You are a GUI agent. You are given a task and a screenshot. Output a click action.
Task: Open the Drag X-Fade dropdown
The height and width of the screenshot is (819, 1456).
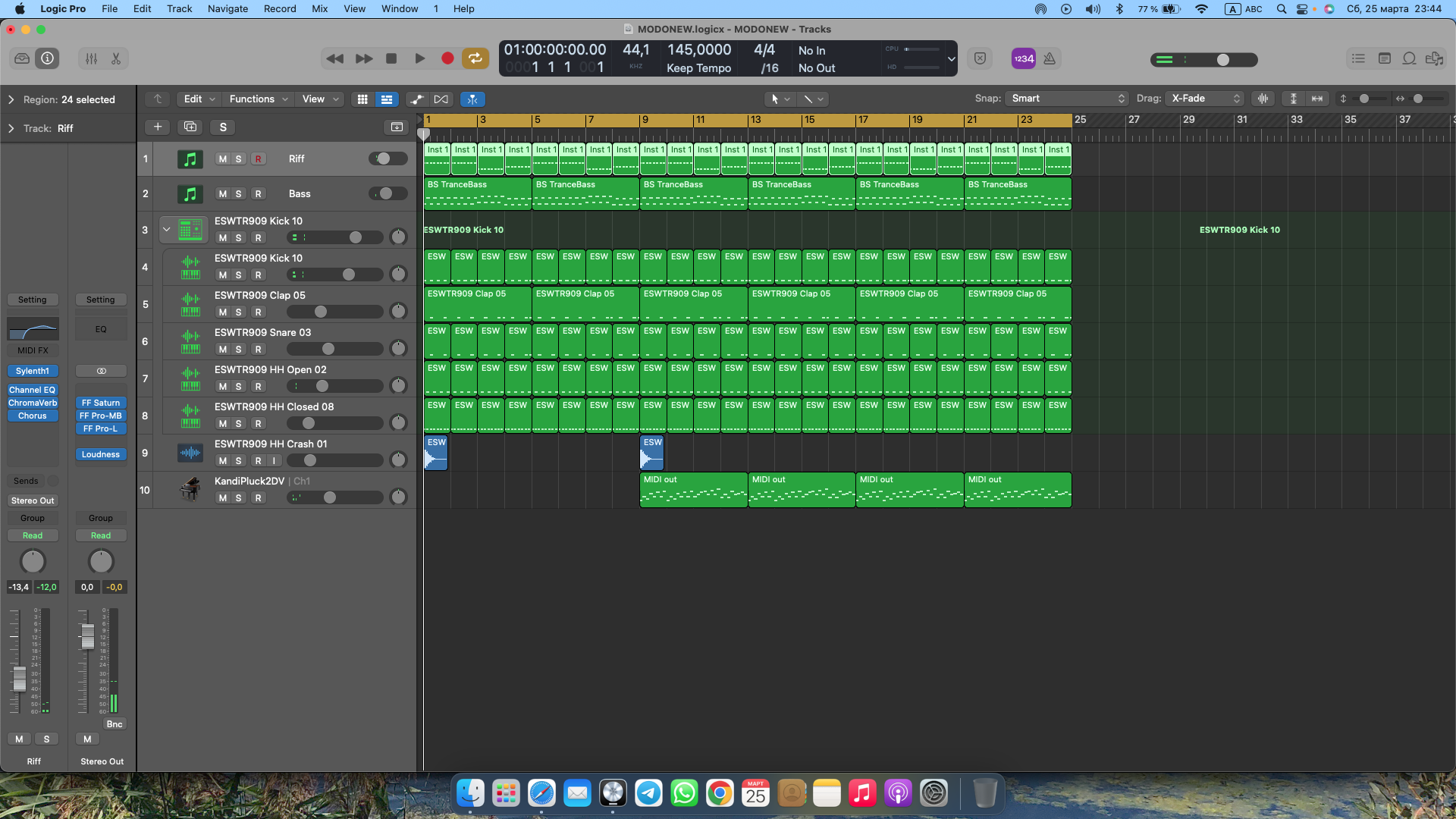pos(1206,99)
